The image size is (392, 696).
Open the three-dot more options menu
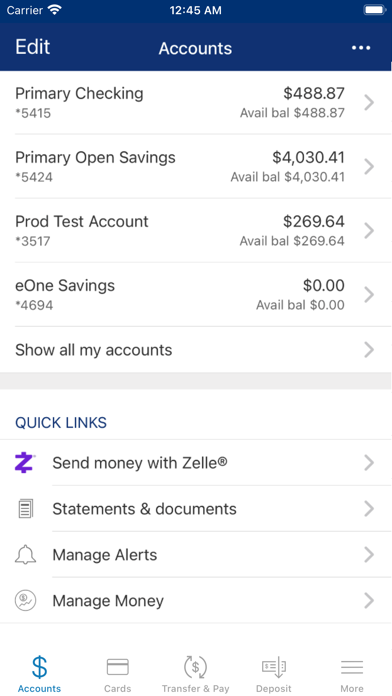[x=361, y=48]
